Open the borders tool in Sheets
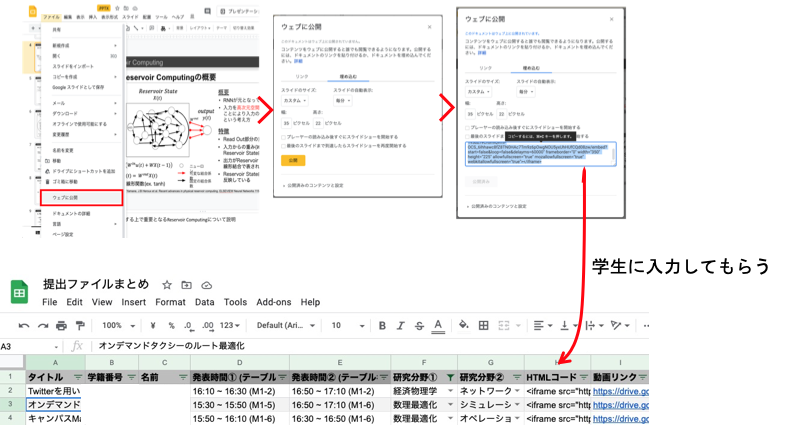Viewport: 796px width, 425px height. click(484, 325)
